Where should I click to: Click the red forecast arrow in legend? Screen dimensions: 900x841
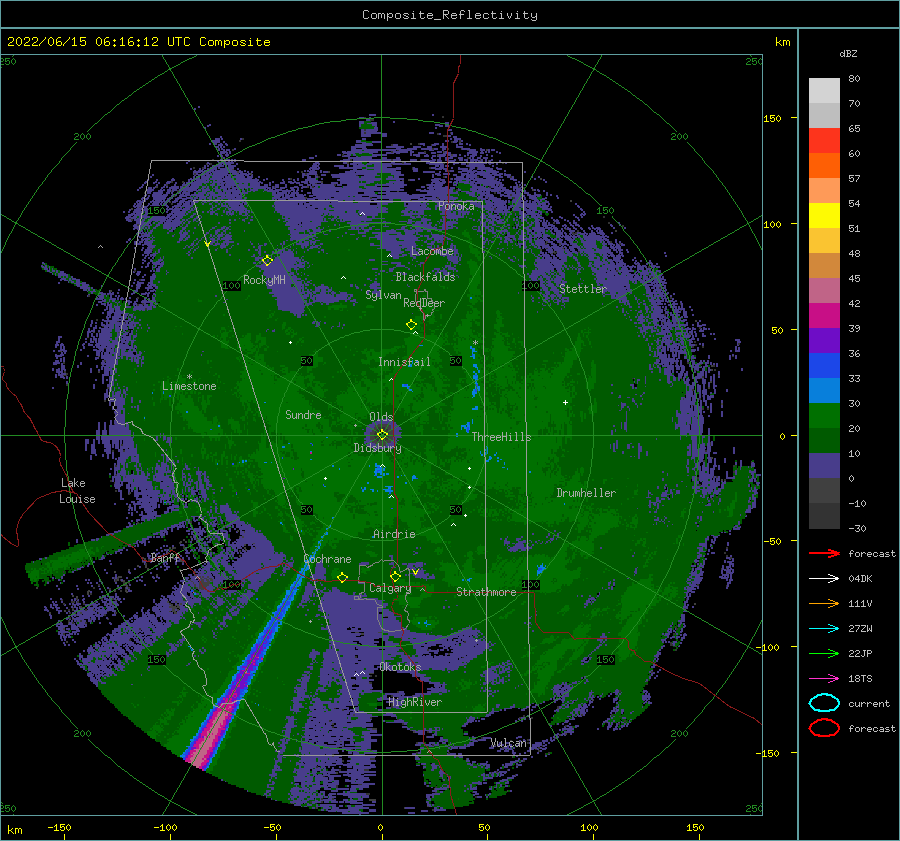pyautogui.click(x=824, y=553)
